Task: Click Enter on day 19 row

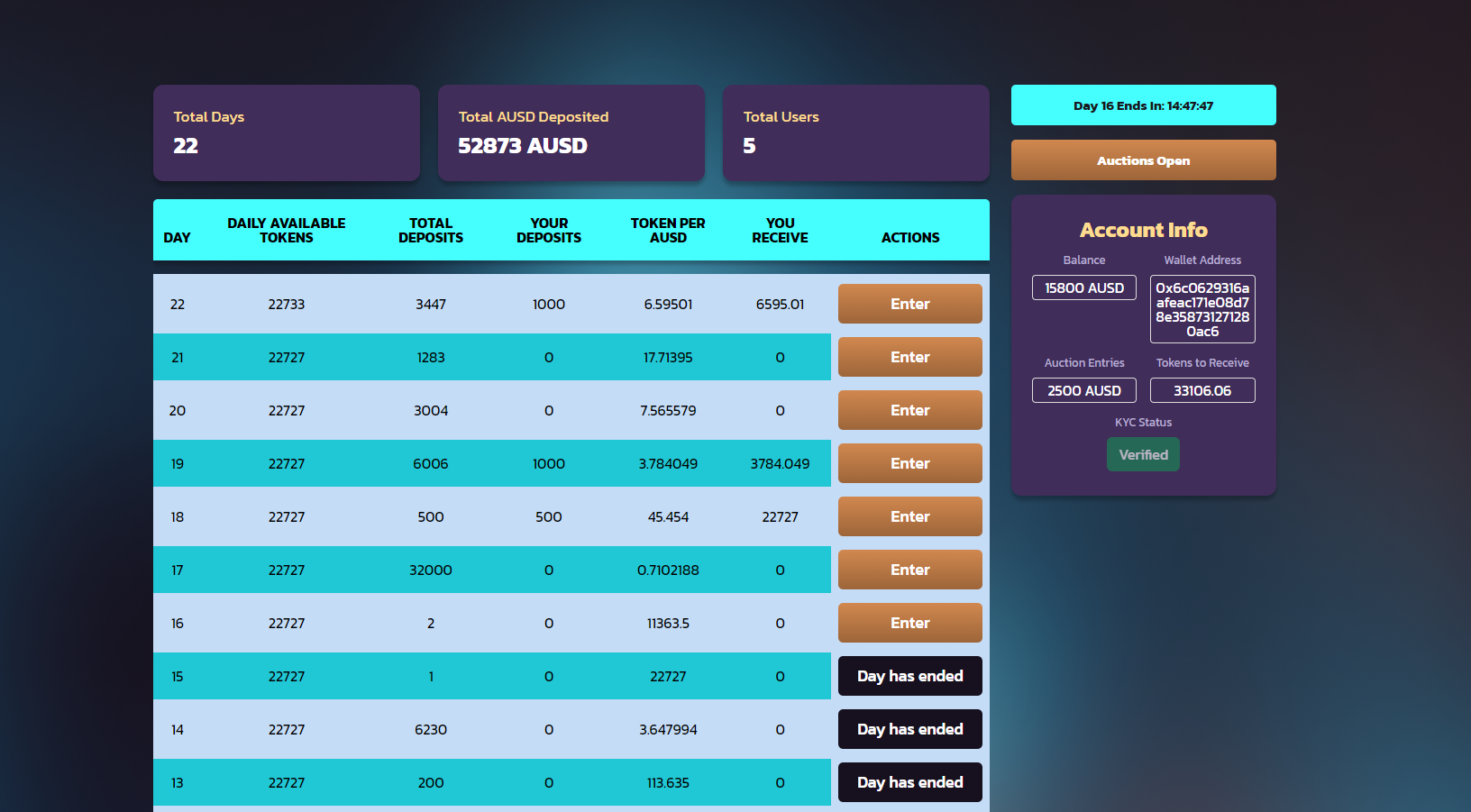Action: pos(909,463)
